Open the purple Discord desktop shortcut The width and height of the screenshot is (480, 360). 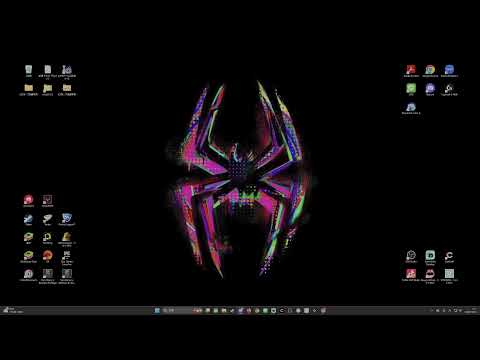(430, 89)
